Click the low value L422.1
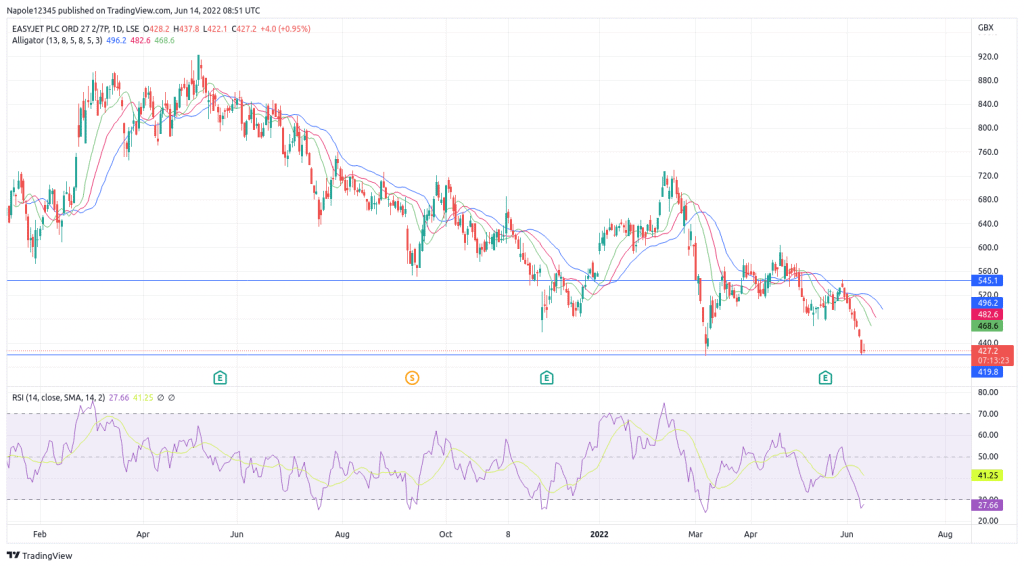Image resolution: width=1024 pixels, height=567 pixels. [215, 29]
